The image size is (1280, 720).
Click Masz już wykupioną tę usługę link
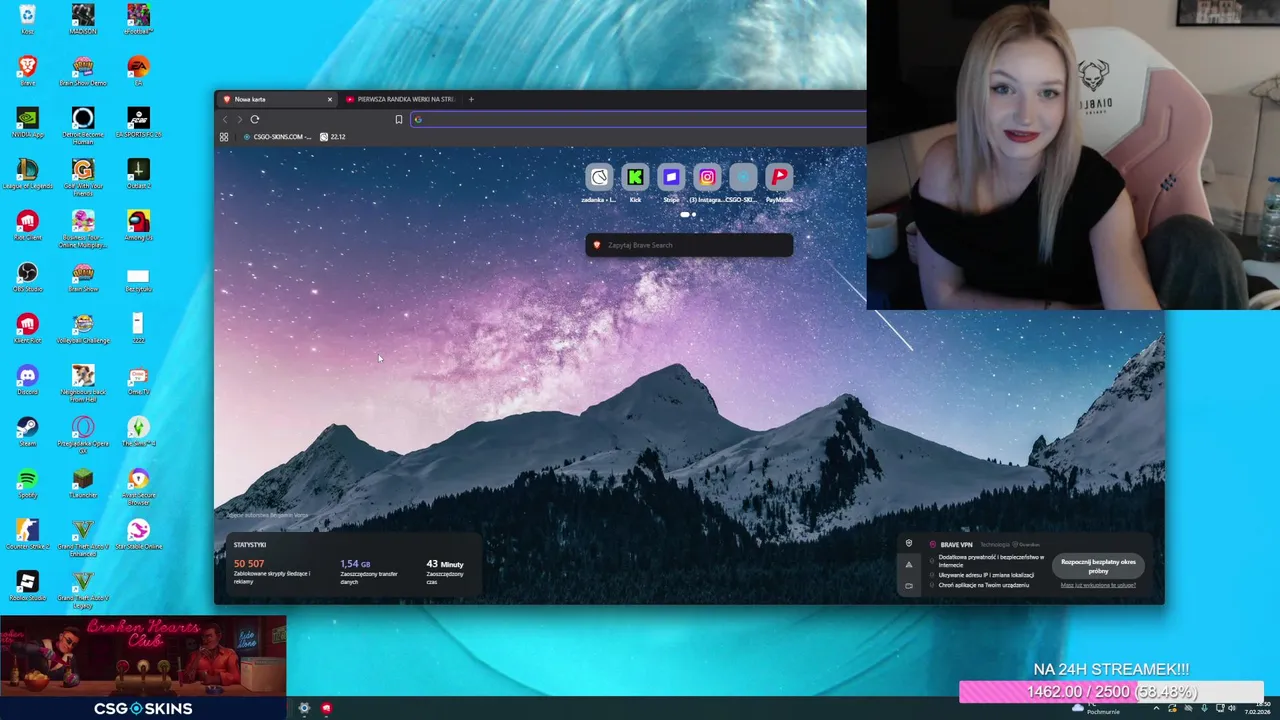click(1098, 585)
